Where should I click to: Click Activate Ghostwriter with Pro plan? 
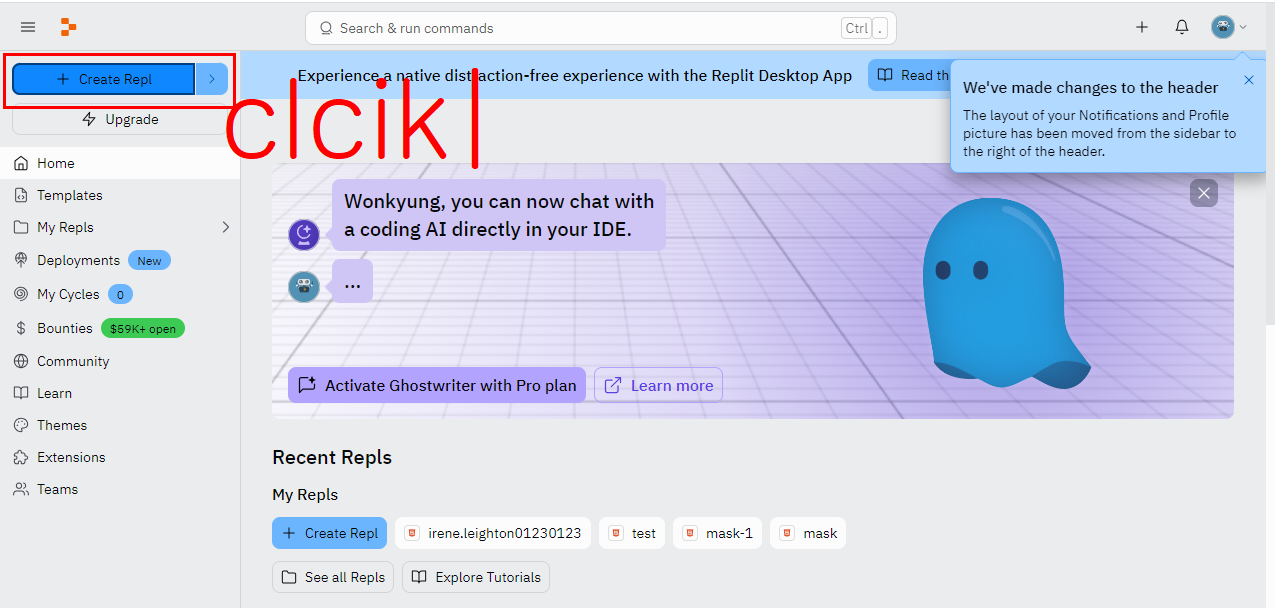(x=438, y=385)
